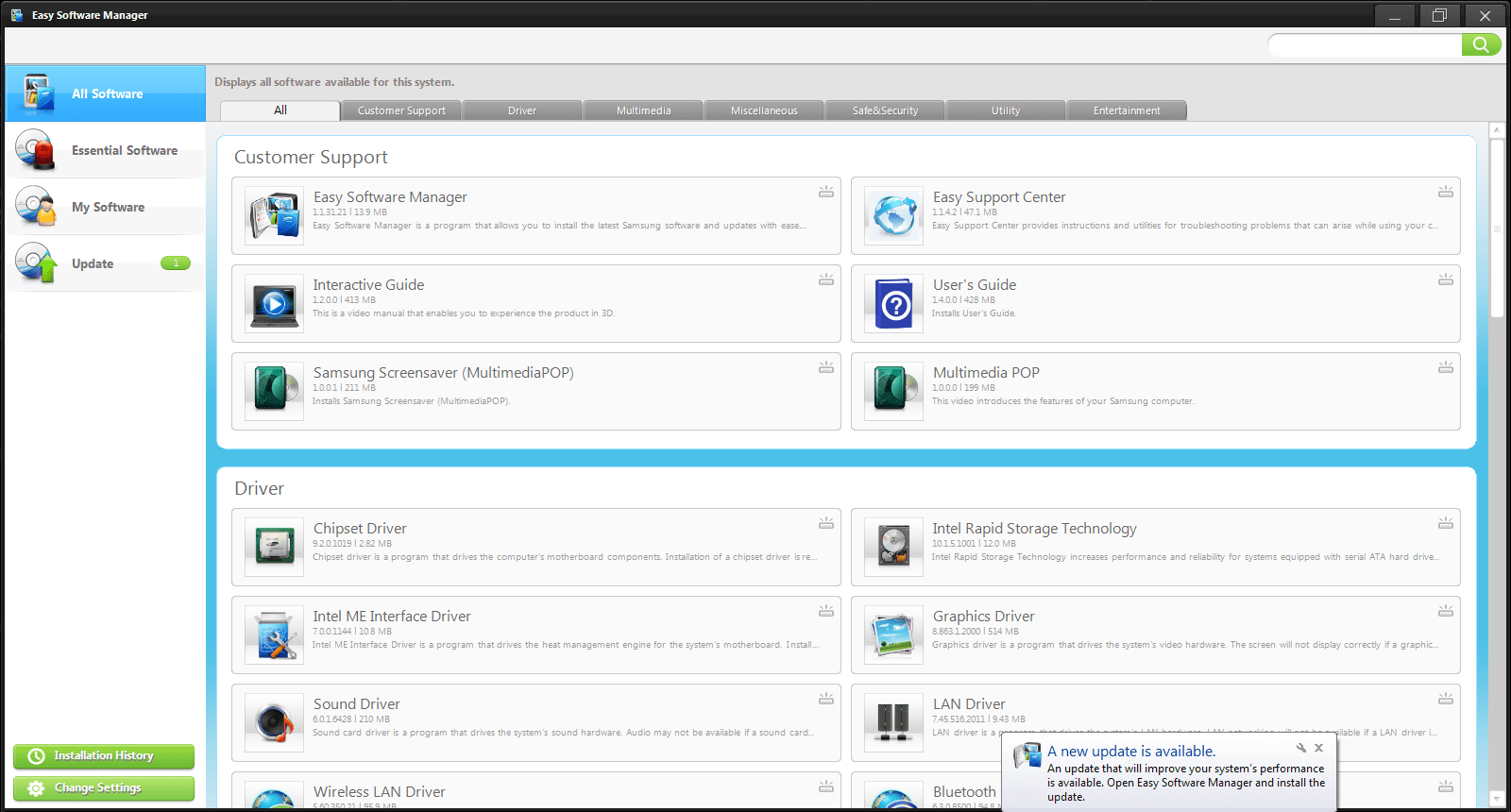
Task: Switch to the Safe&Security tab
Action: pos(885,110)
